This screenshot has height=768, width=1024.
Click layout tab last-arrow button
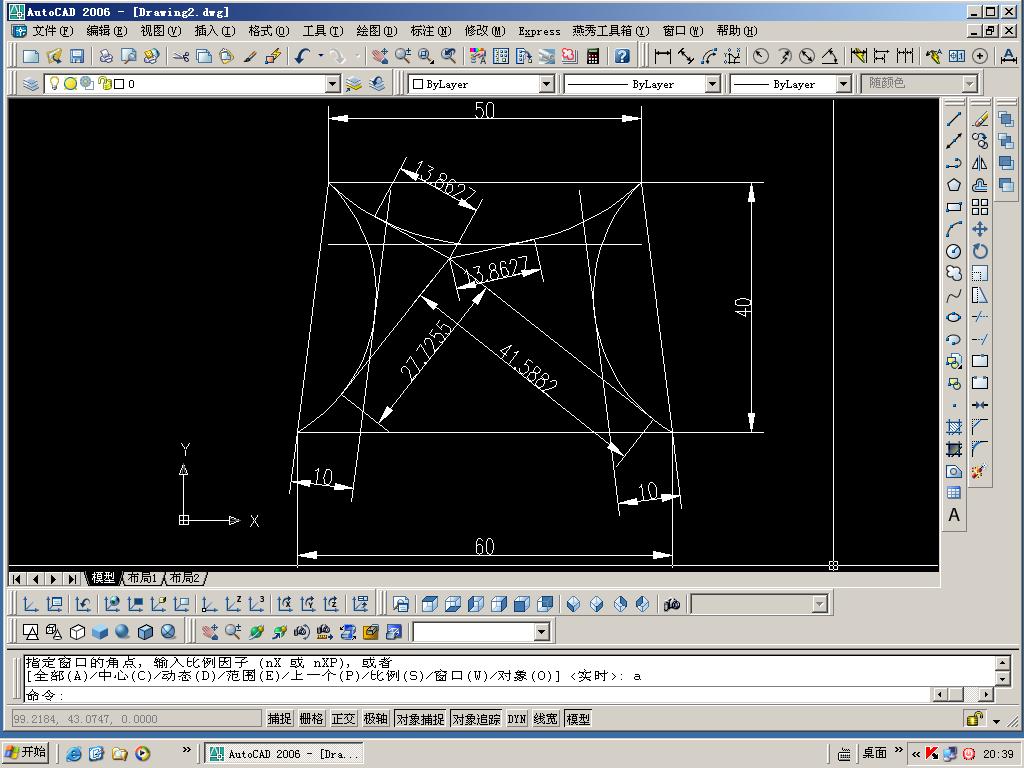(72, 579)
